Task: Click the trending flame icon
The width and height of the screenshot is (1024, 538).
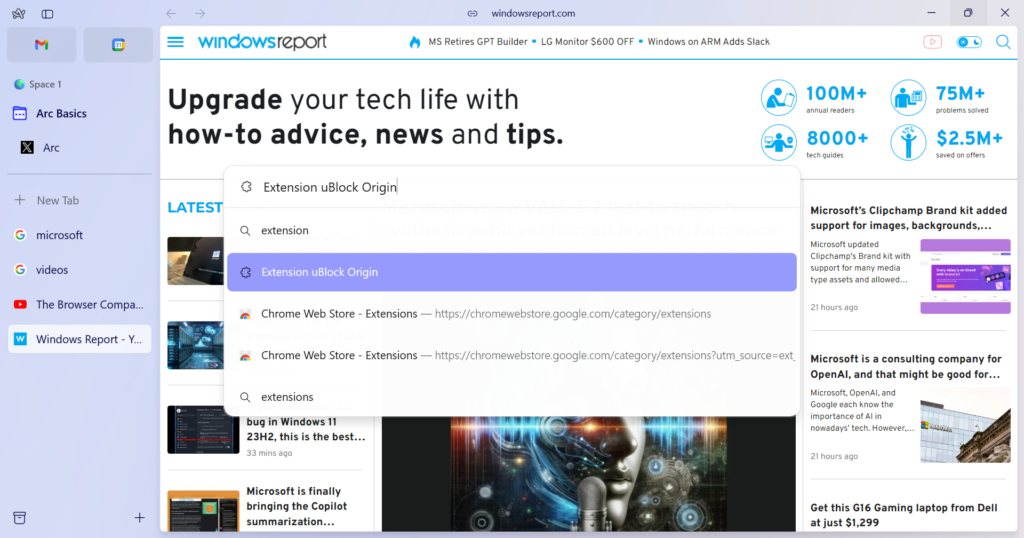Action: (x=415, y=42)
